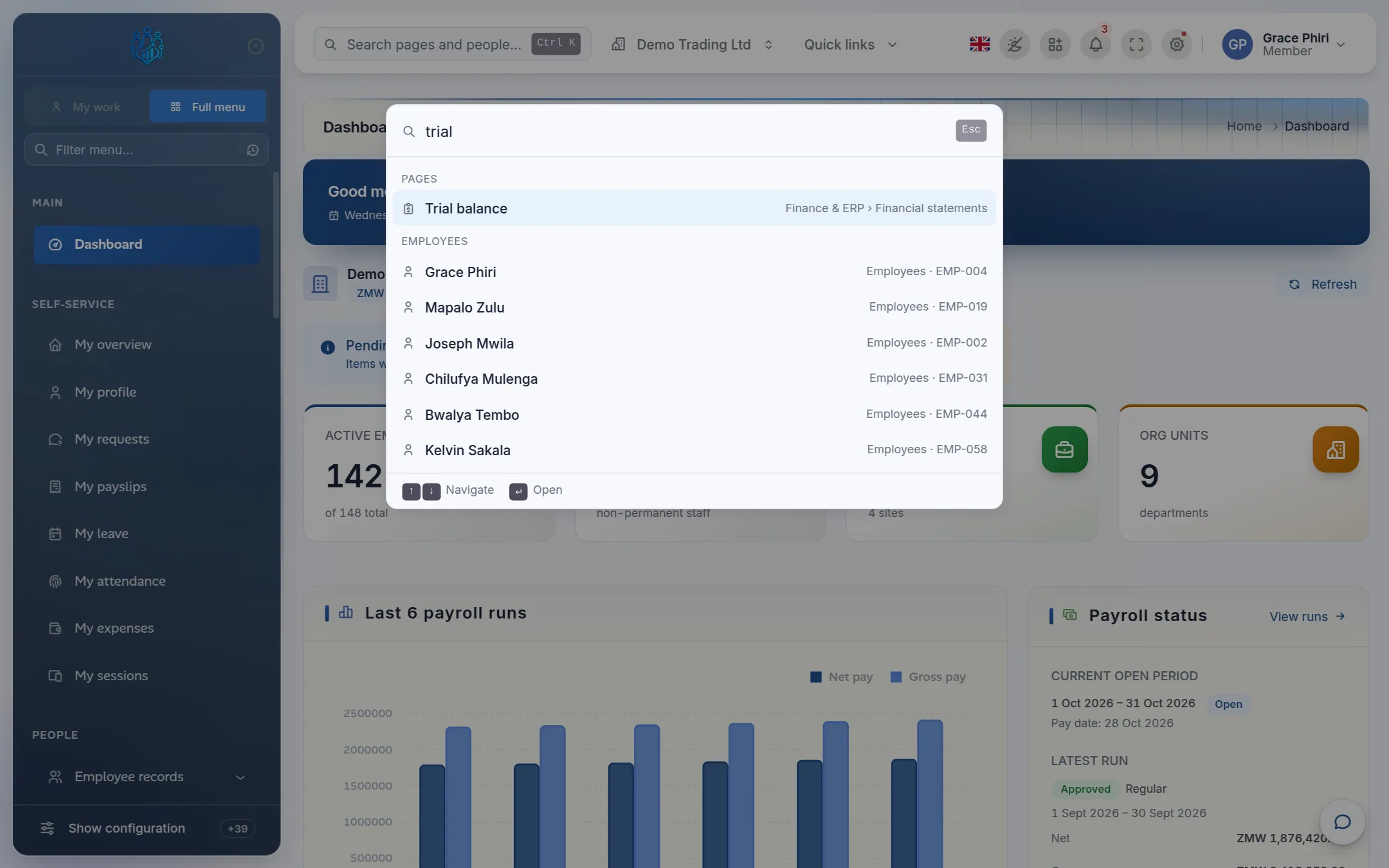Enter fullscreen mode via the frame icon
This screenshot has width=1389, height=868.
pyautogui.click(x=1136, y=44)
